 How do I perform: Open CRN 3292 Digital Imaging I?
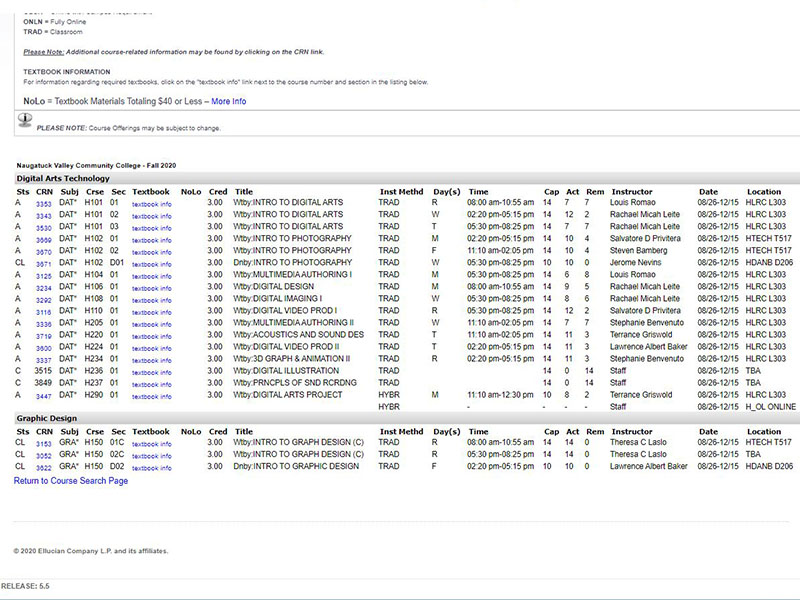[44, 300]
